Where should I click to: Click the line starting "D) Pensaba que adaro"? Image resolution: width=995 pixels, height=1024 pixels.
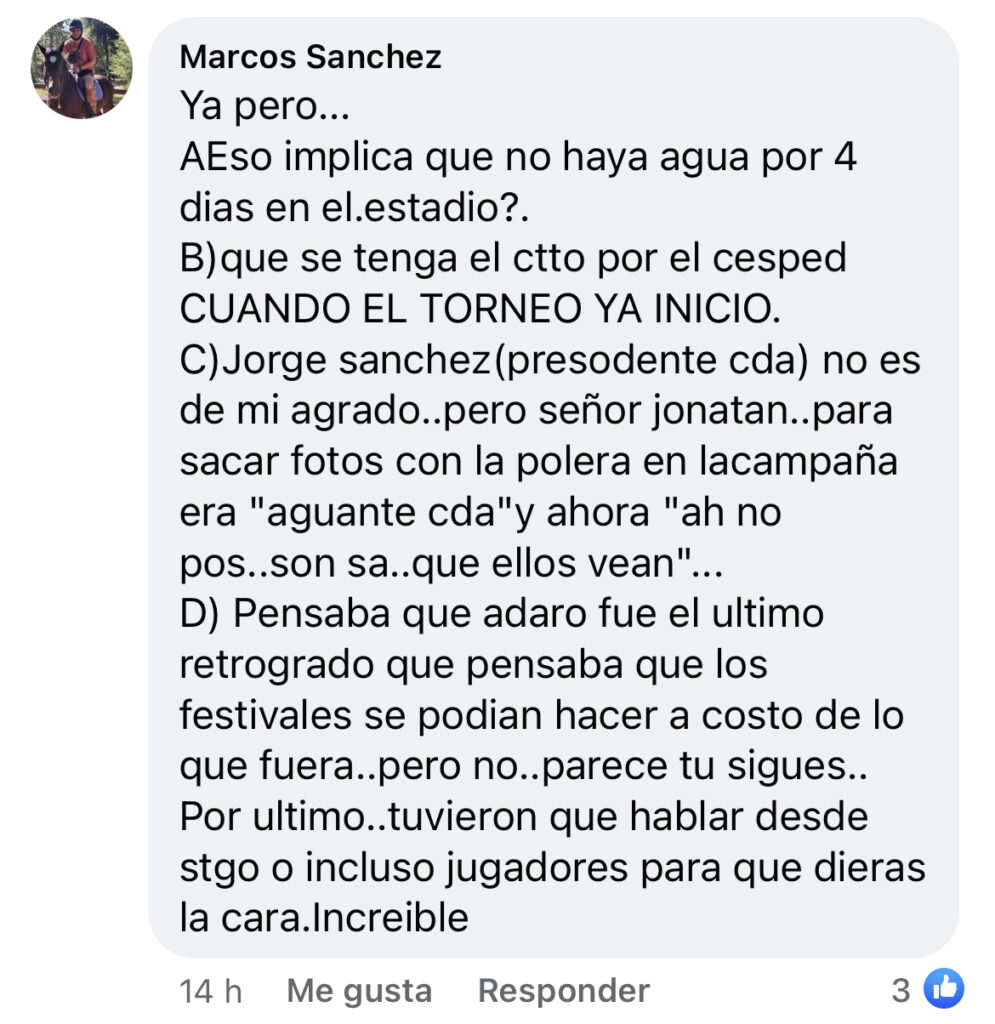point(501,615)
